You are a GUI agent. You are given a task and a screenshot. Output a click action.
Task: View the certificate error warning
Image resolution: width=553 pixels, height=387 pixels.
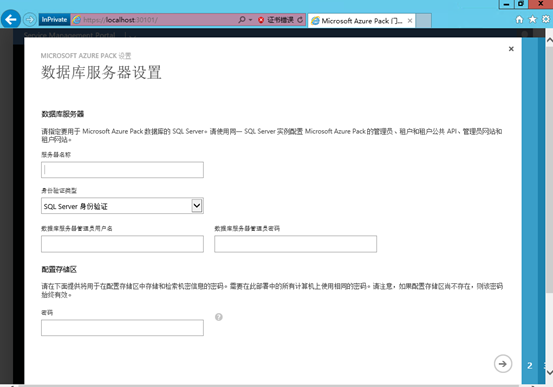point(276,20)
